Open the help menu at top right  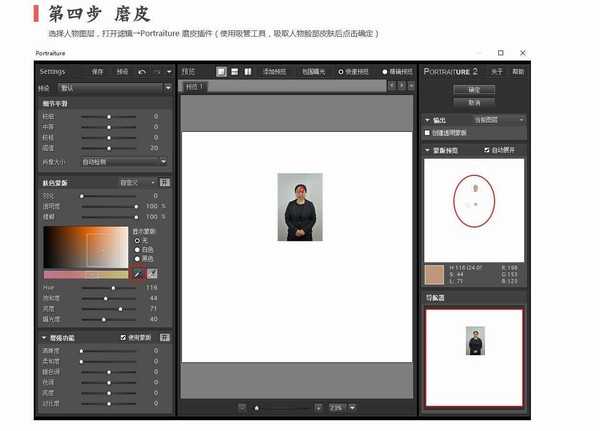518,72
